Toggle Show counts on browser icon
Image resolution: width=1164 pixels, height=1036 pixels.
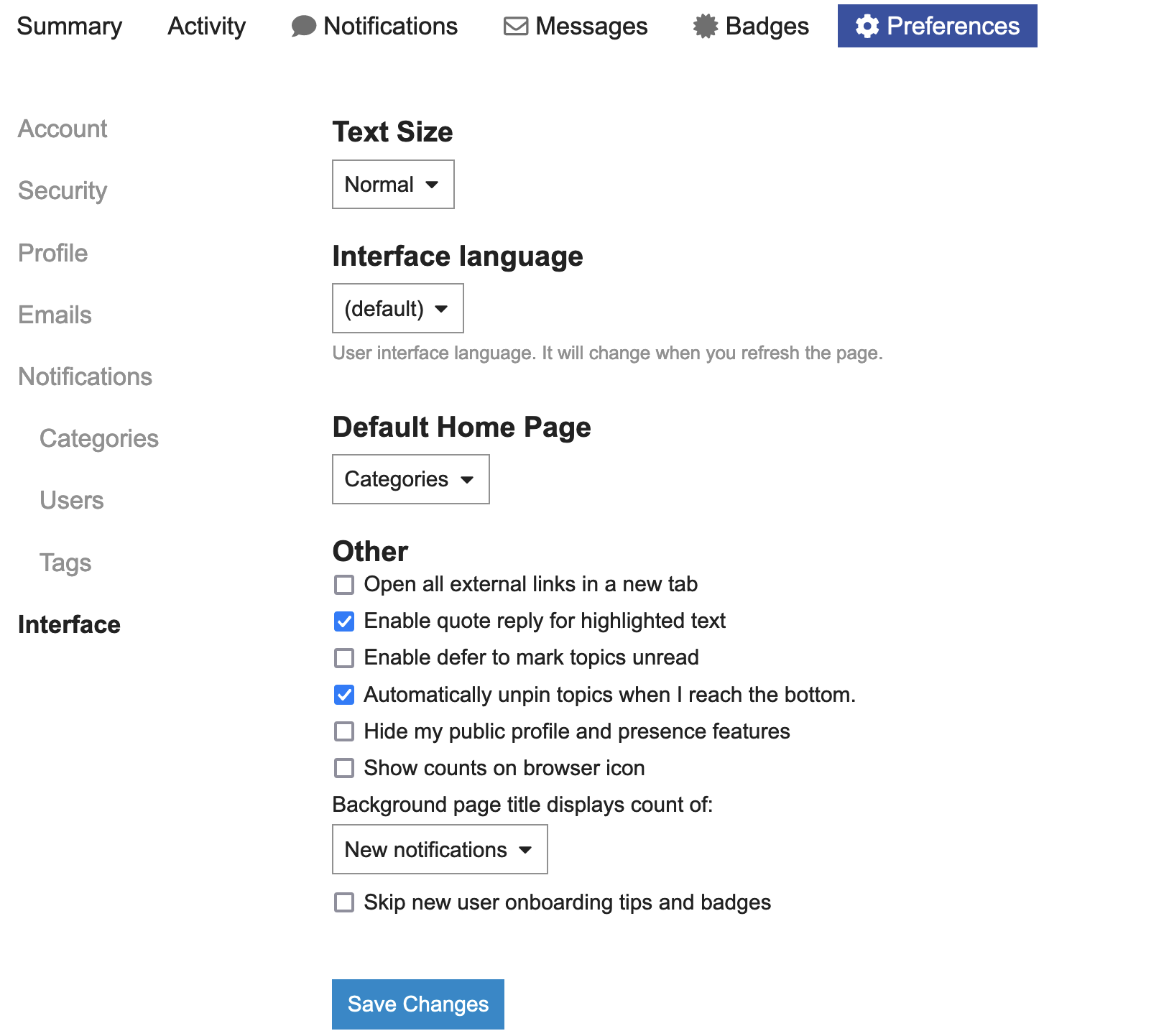pos(344,768)
